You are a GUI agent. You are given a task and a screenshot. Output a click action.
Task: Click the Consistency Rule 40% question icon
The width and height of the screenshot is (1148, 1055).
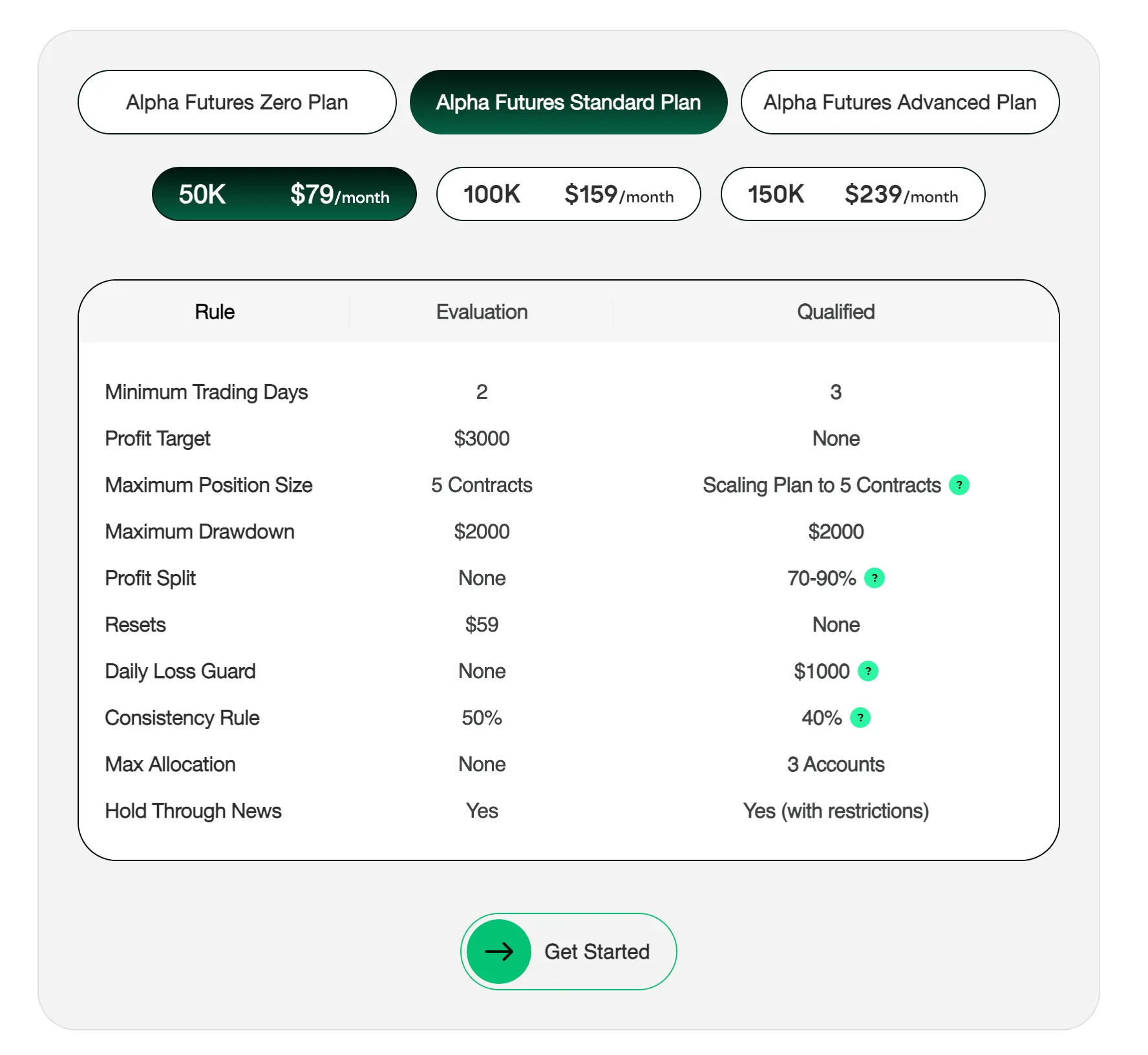(859, 718)
